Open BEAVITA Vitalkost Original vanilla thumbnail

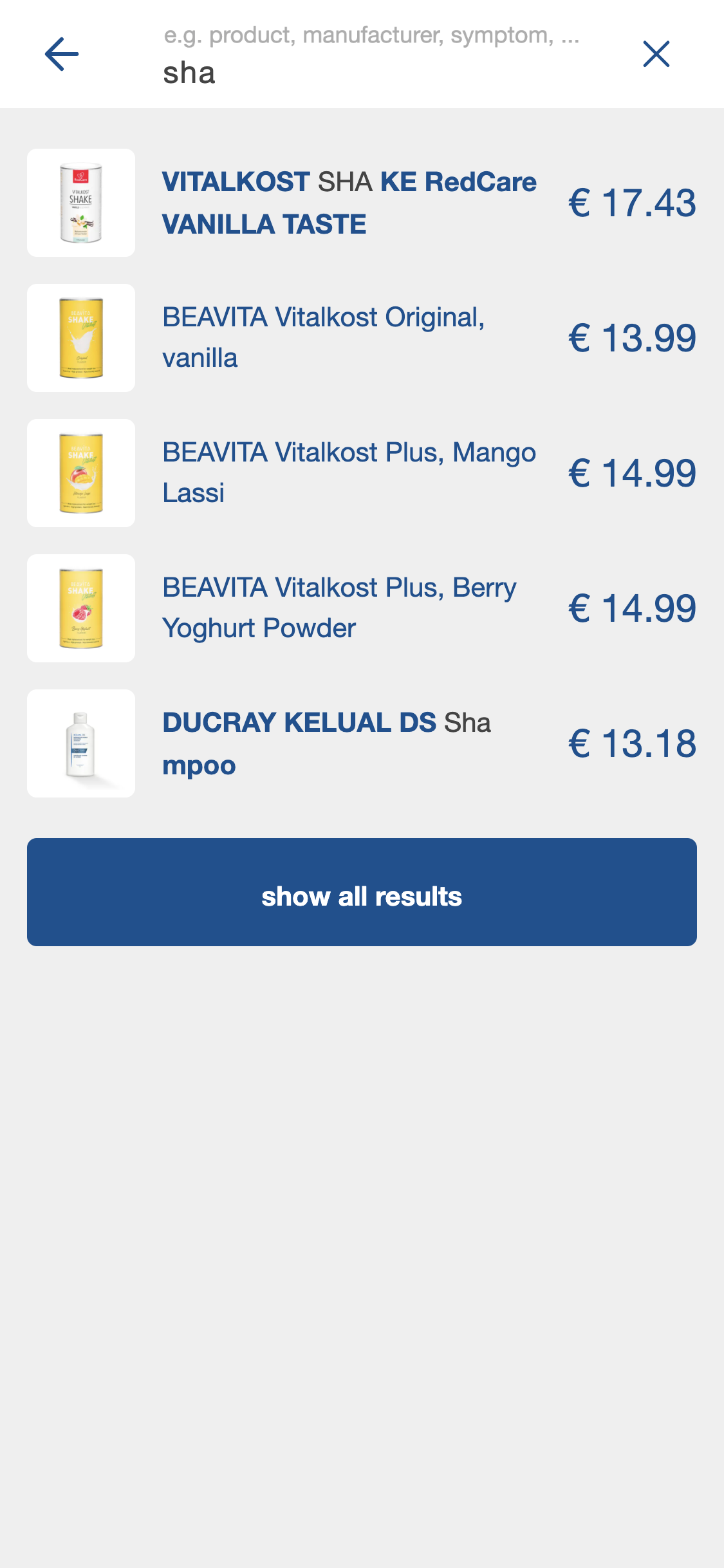pos(81,338)
